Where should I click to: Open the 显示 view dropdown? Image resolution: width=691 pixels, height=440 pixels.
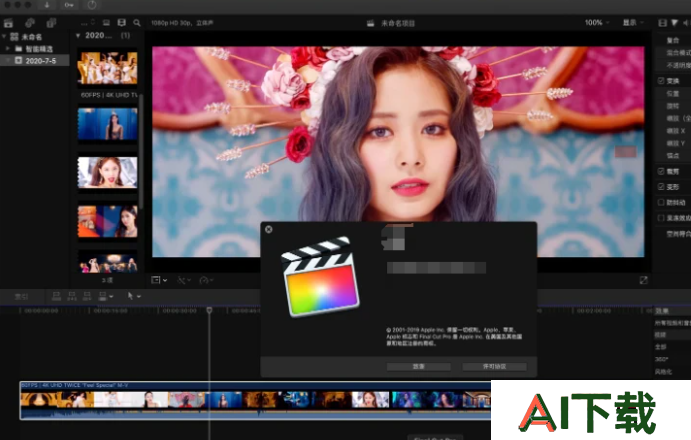tap(633, 22)
